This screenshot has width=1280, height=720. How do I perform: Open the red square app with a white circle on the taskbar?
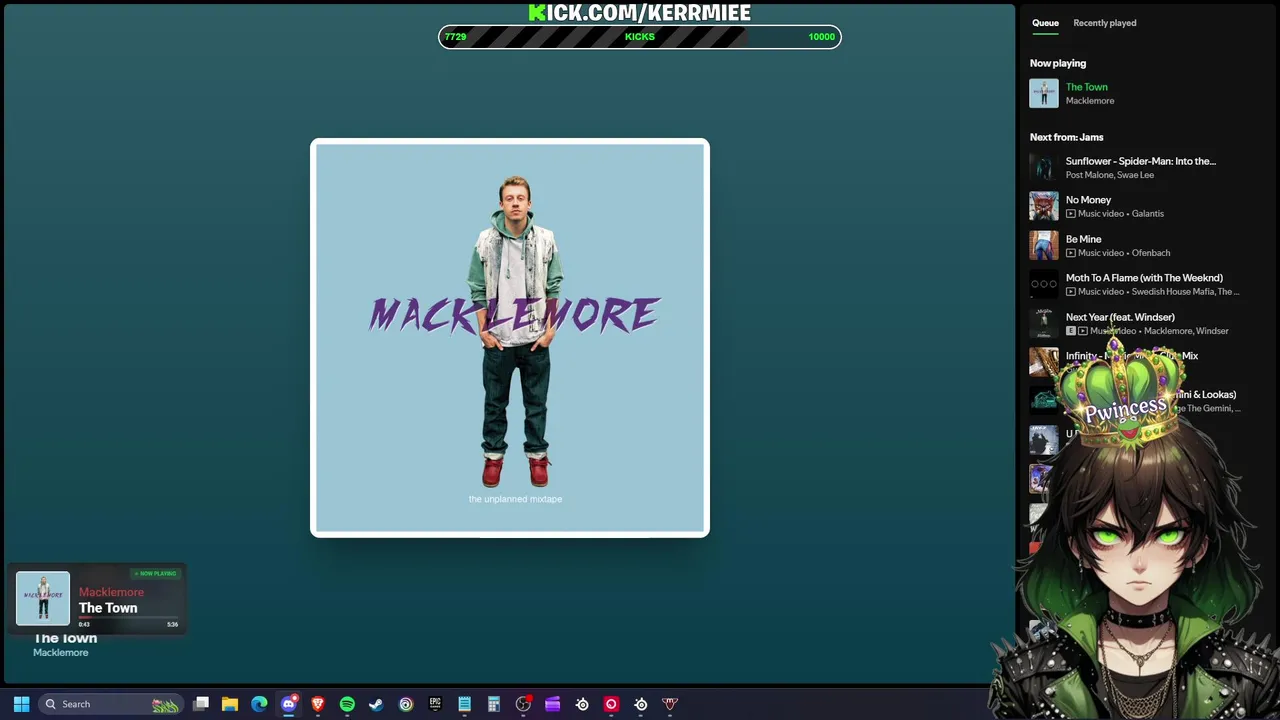coord(611,704)
